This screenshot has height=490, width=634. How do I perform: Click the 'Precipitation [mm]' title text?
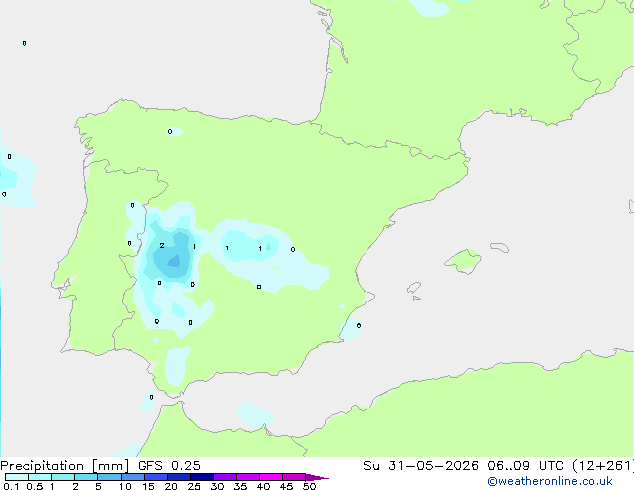[64, 466]
